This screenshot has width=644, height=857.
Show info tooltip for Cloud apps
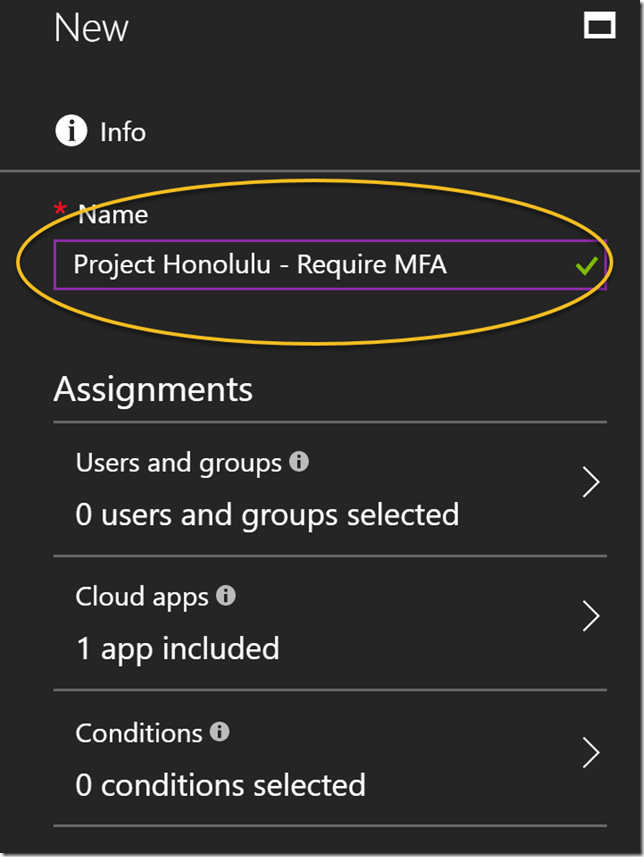tap(226, 596)
